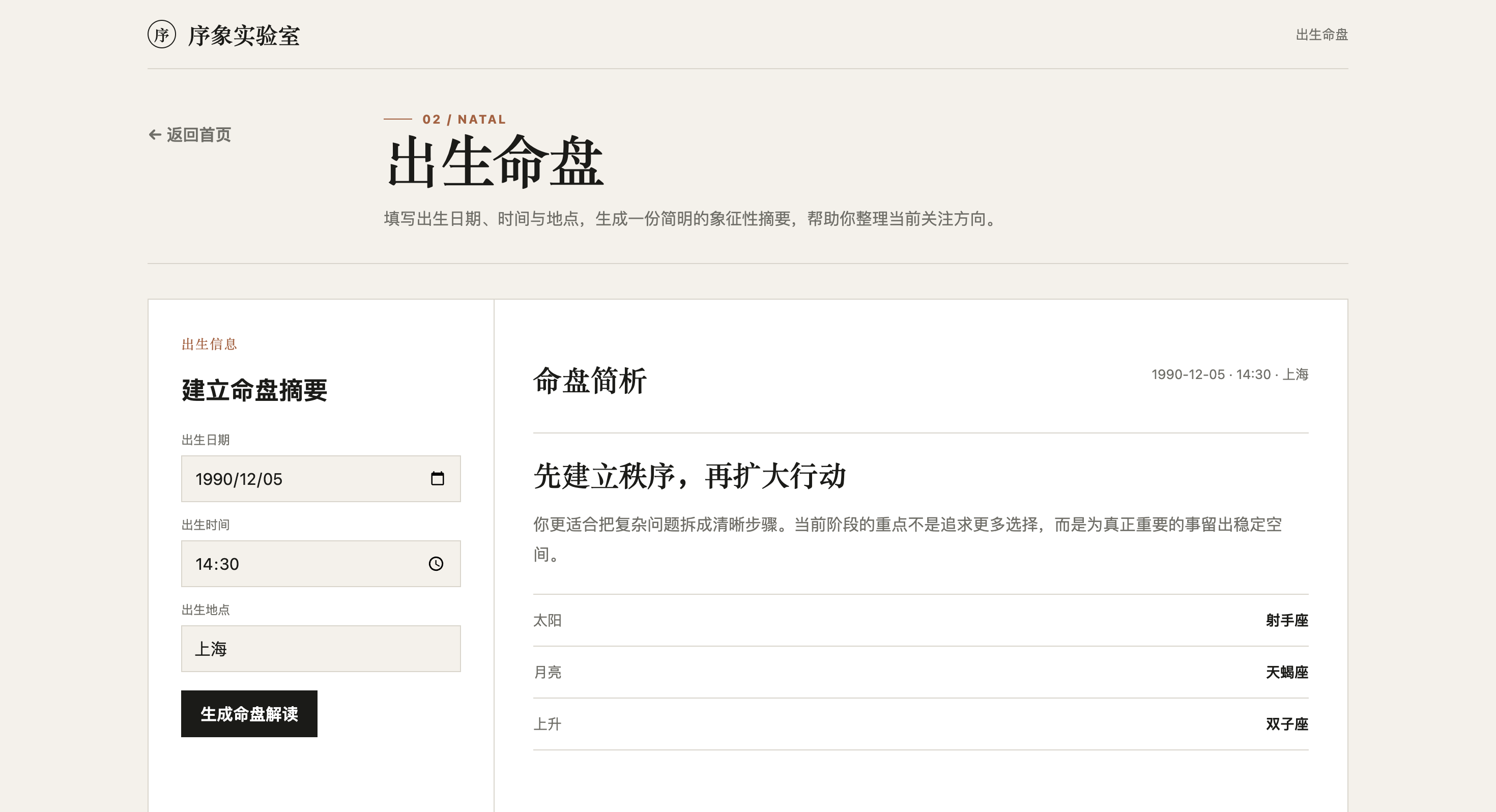Screen dimensions: 1496x812
Task: Click the 出生时间 field label
Action: tap(206, 525)
